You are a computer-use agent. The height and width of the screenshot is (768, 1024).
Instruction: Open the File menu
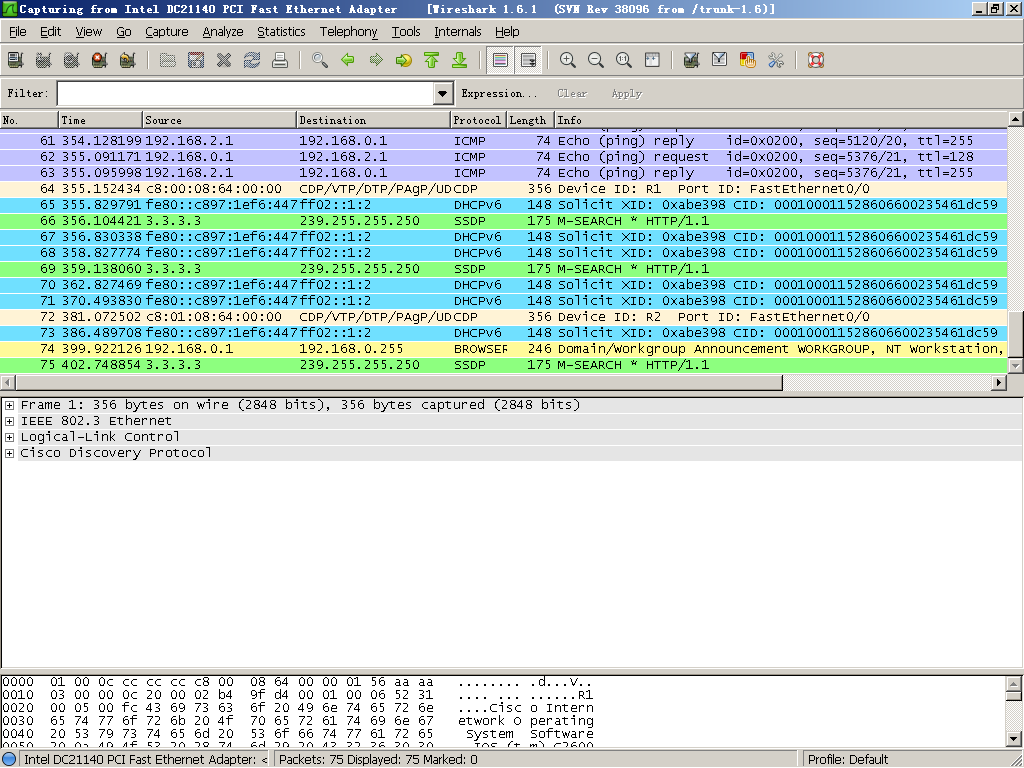click(18, 31)
